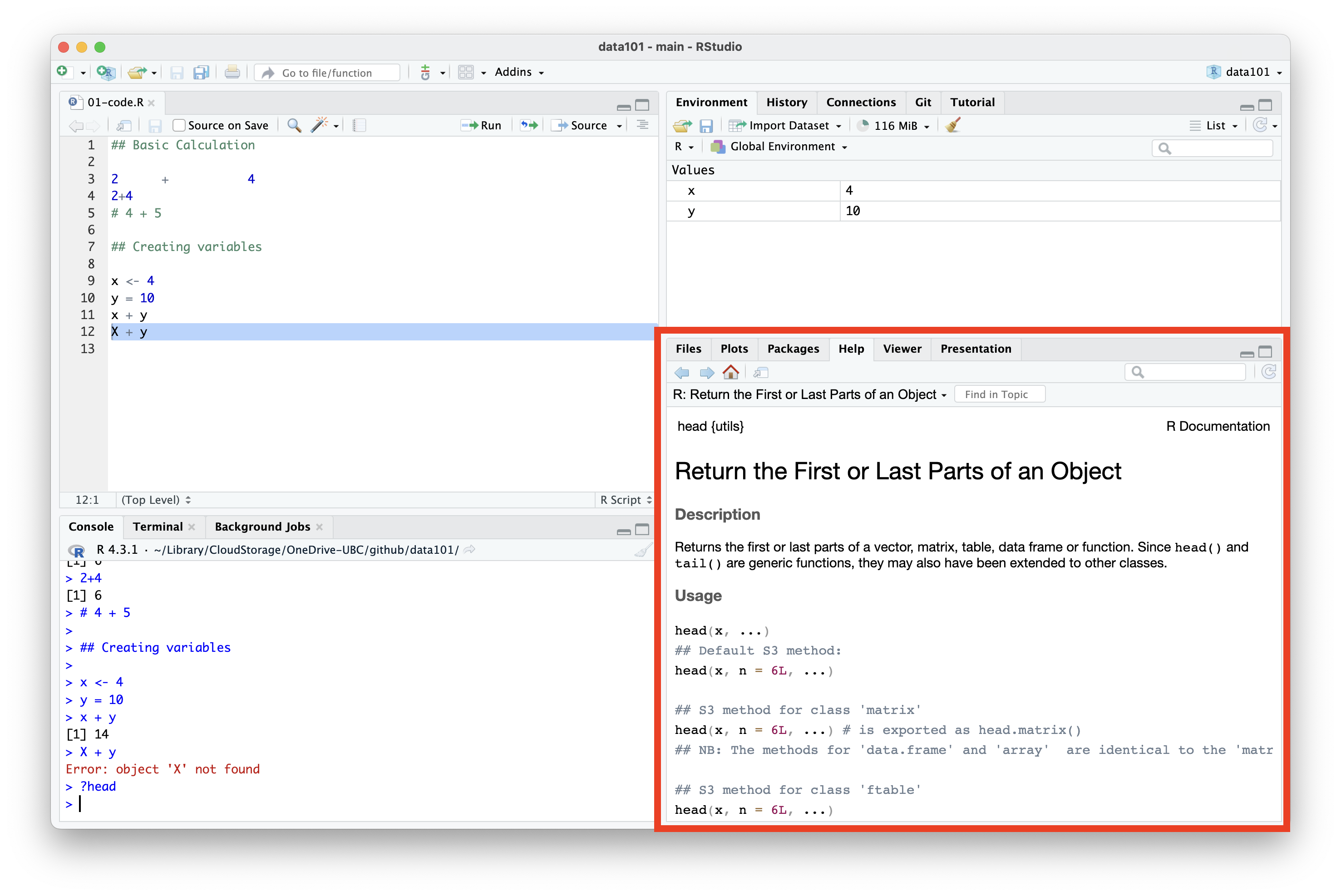Viewport: 1341px width, 896px height.
Task: Click the re-run previous code icon
Action: coord(529,125)
